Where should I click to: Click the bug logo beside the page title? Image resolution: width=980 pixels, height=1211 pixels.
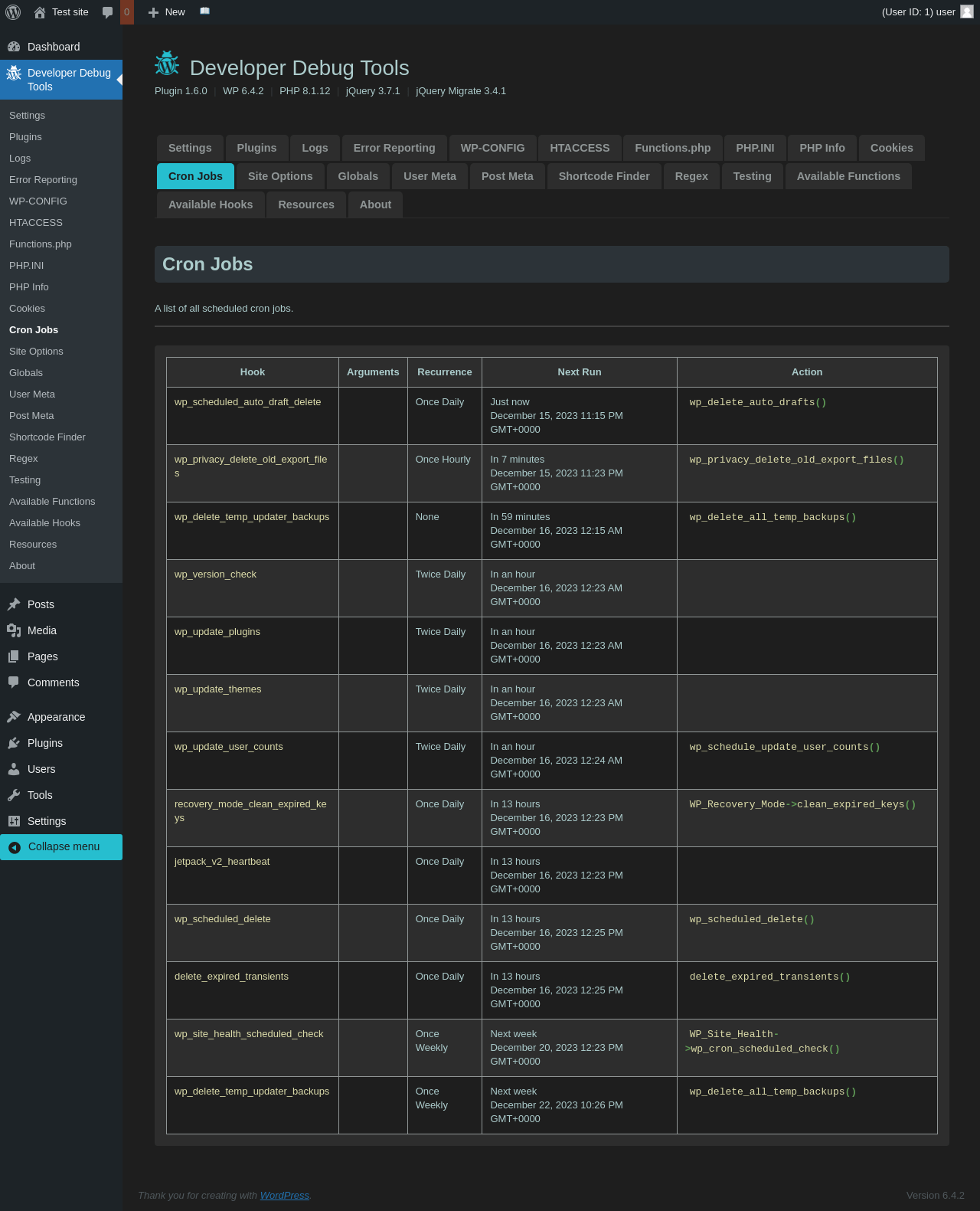pos(167,64)
